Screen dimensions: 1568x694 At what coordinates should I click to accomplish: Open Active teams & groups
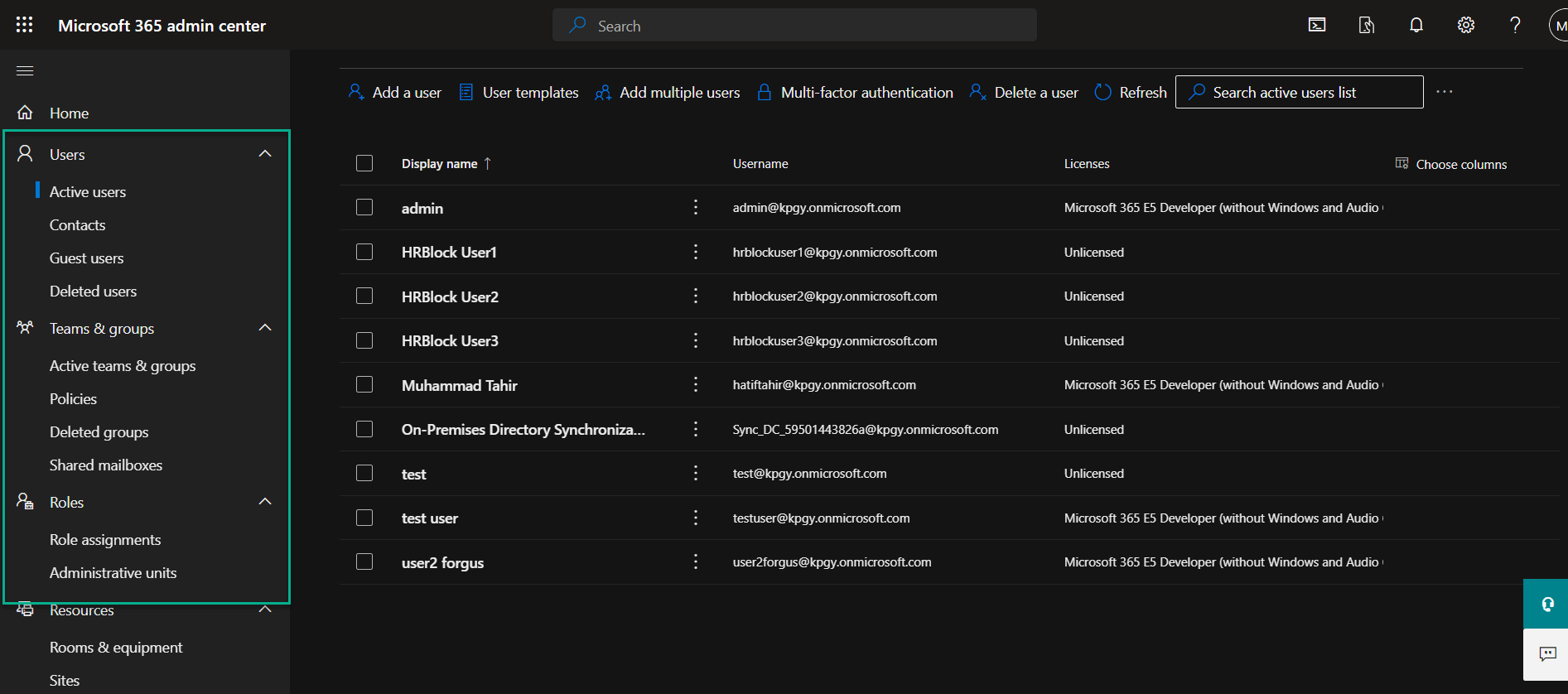pos(123,365)
